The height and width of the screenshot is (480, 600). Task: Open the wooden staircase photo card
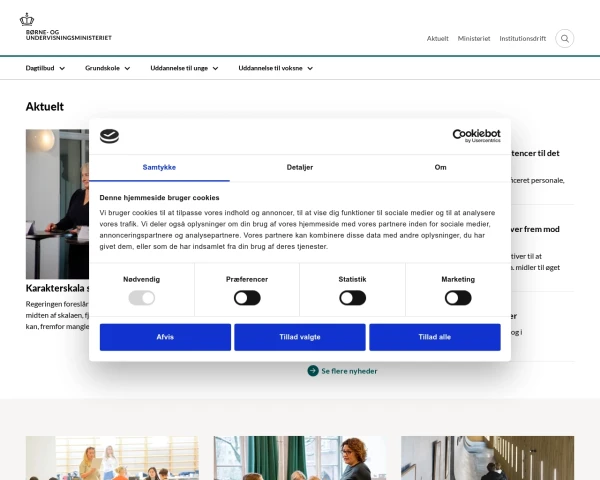[488, 458]
